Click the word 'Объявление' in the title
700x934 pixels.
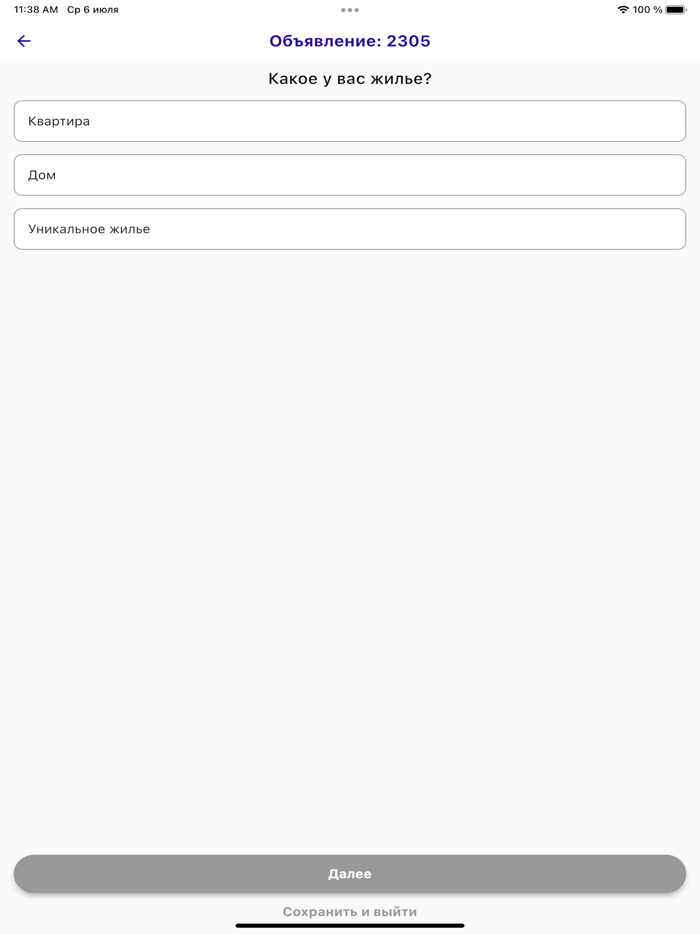[x=324, y=41]
